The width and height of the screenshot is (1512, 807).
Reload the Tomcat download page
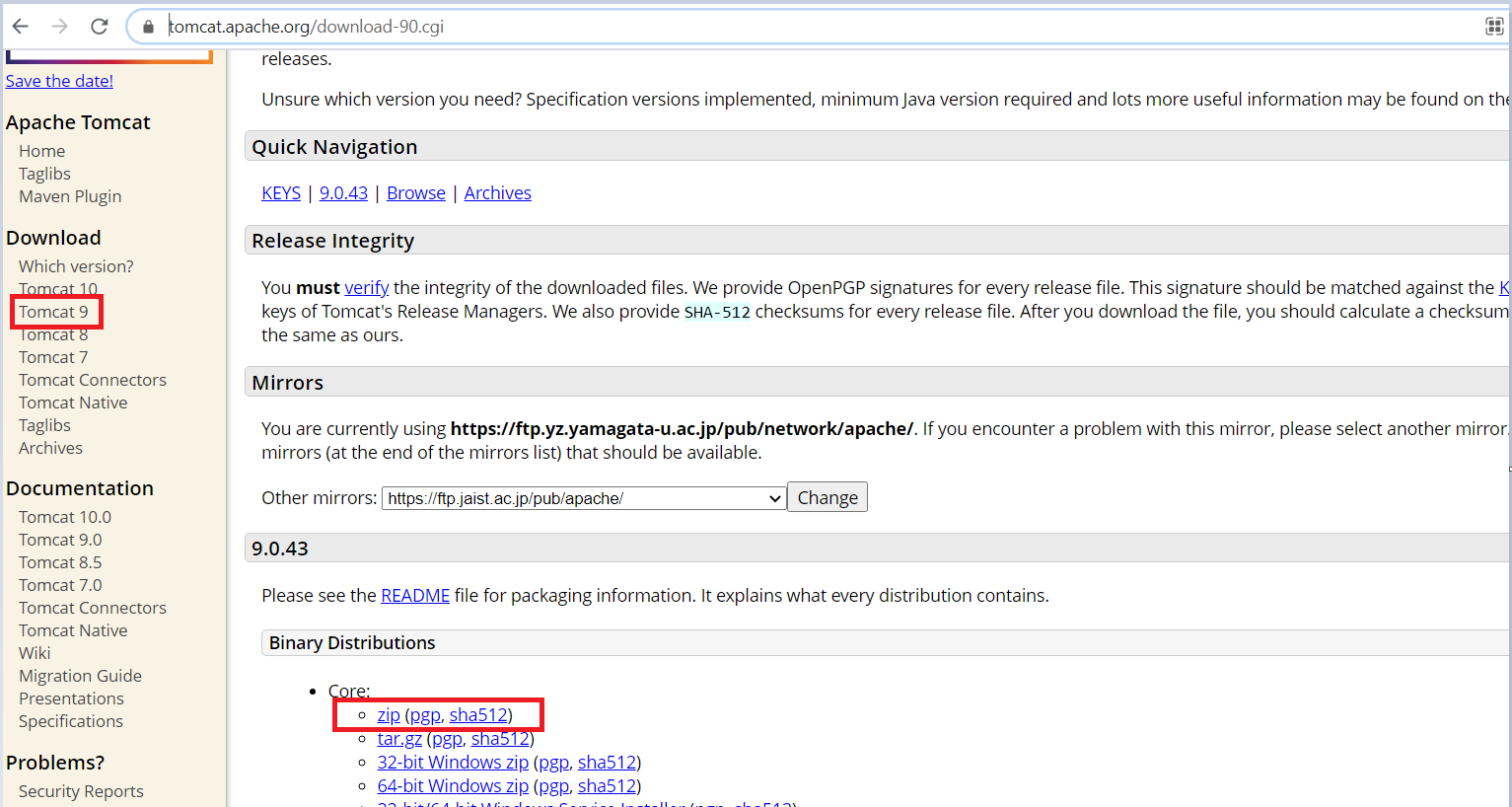pyautogui.click(x=99, y=27)
